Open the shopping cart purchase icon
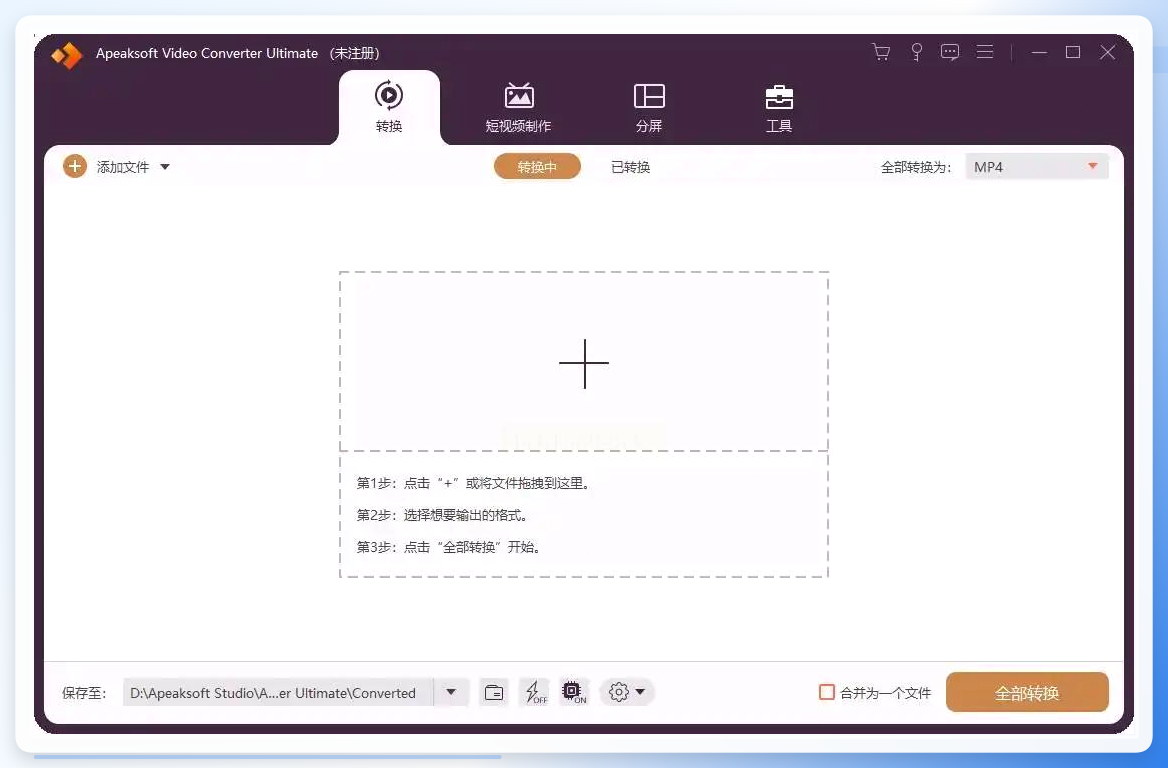Screen dimensions: 1168x768 coord(881,52)
